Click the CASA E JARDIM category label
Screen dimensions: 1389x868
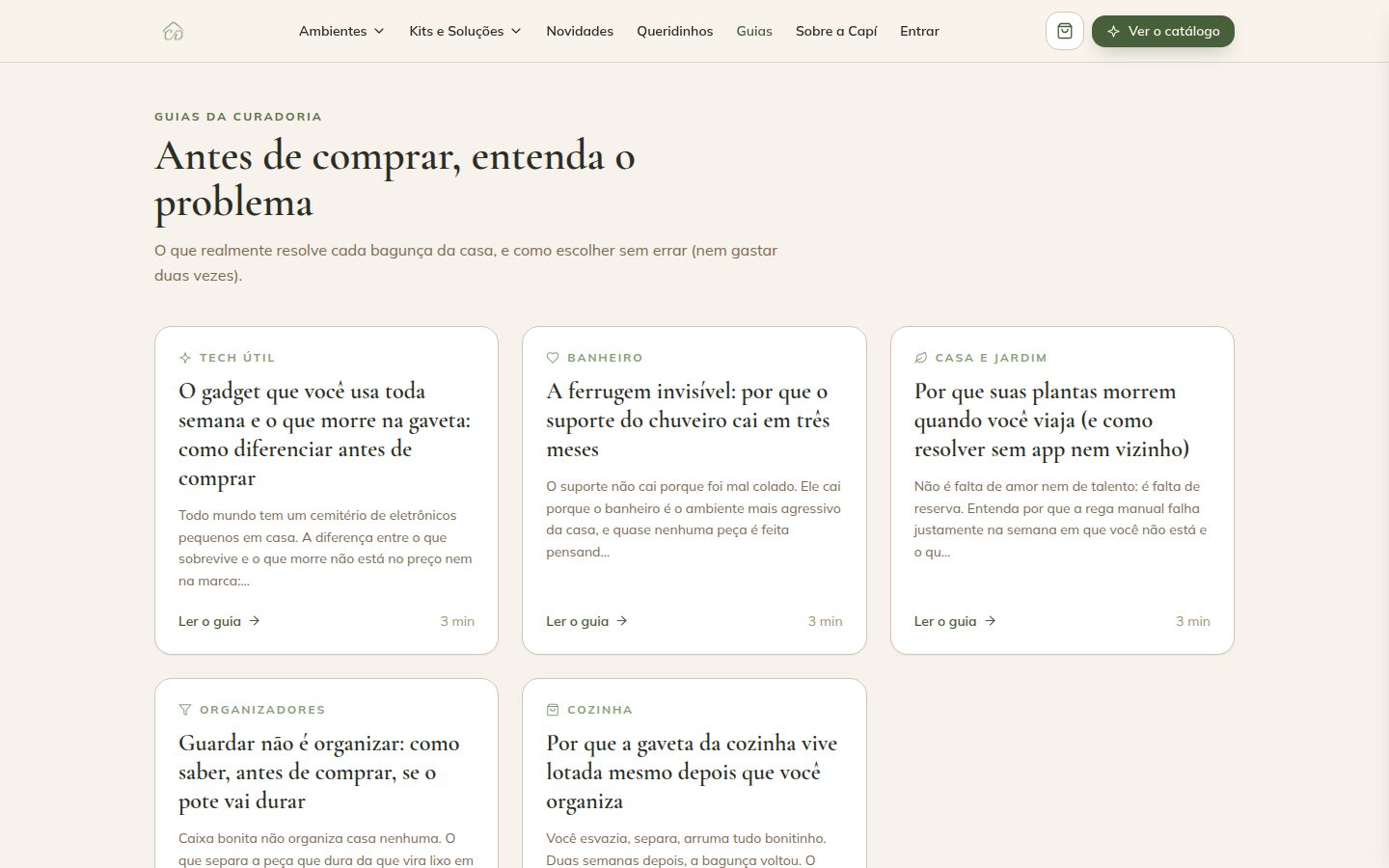(991, 358)
